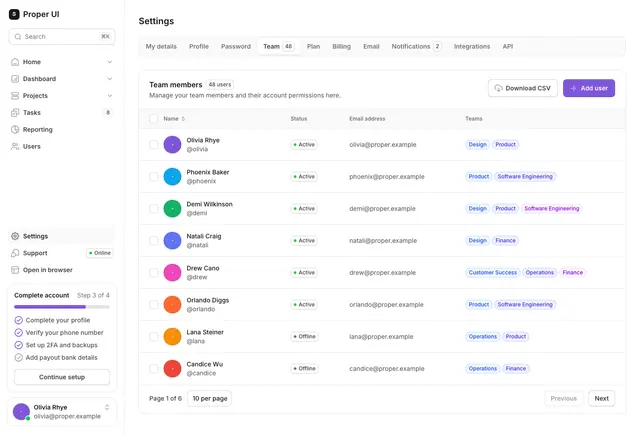Click the Proper UI logo icon
This screenshot has height=435, width=640.
click(x=14, y=14)
